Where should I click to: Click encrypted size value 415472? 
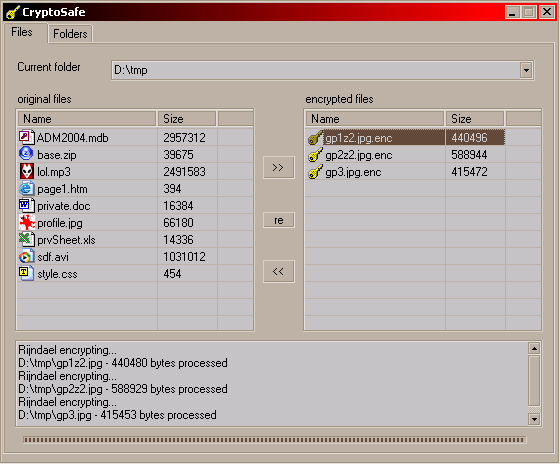[469, 172]
